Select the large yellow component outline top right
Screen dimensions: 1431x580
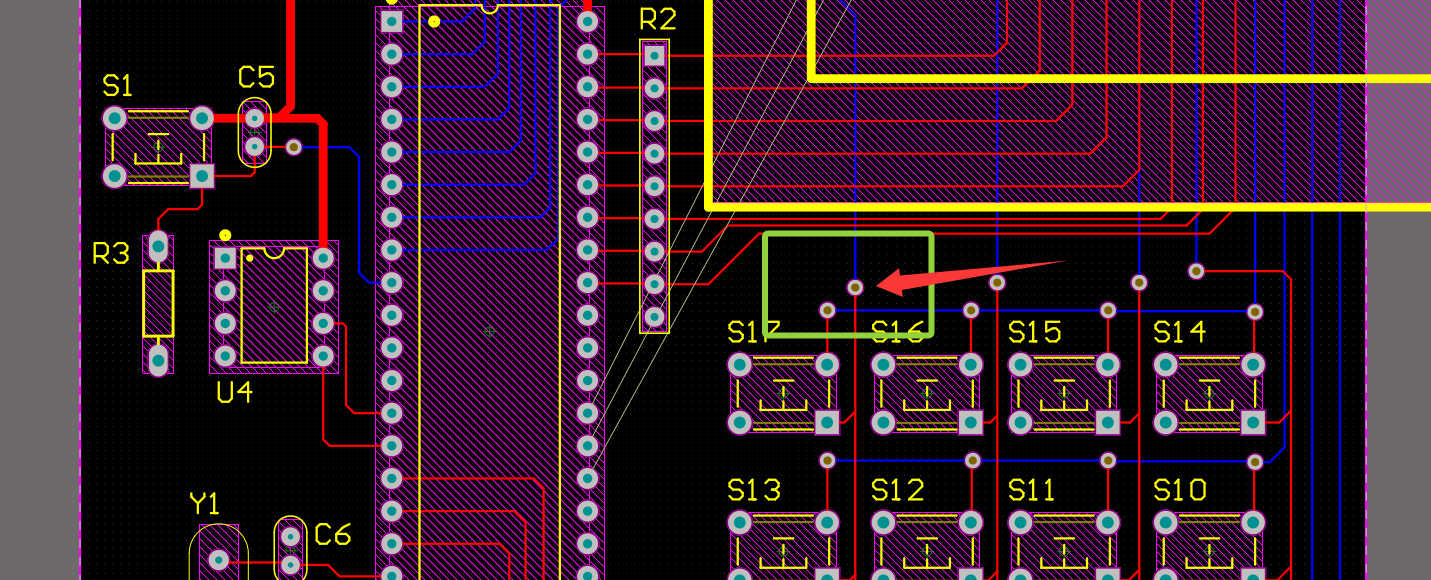(1068, 104)
